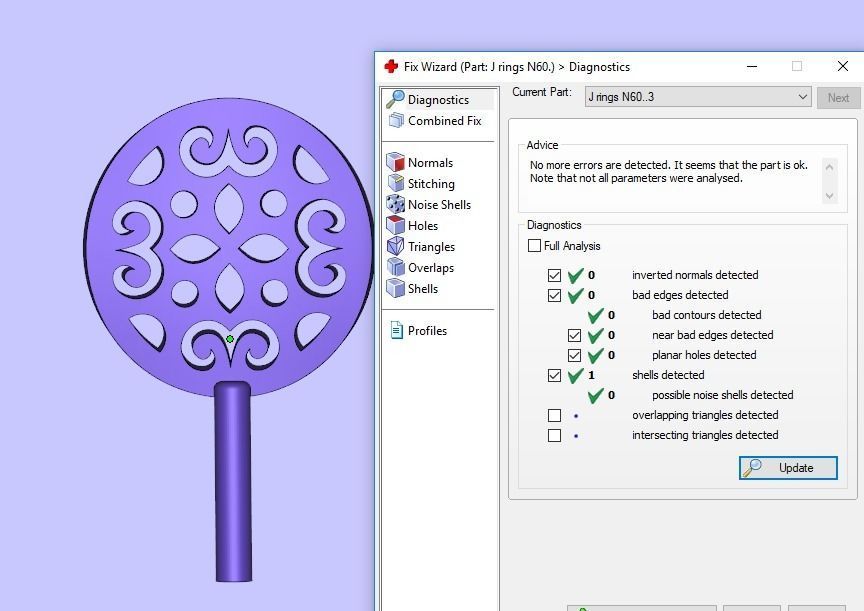Click the 'bad contours detected' text
Viewport: 864px width, 611px height.
pos(706,315)
